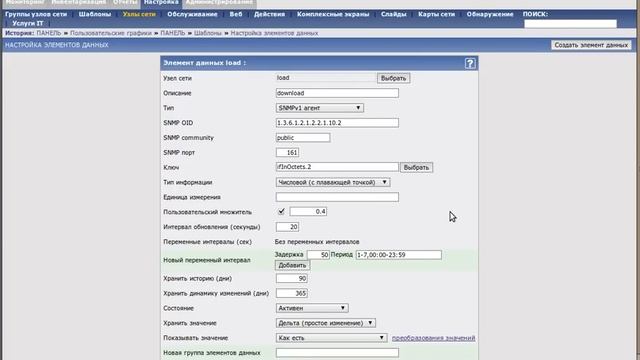Click the Создать элемент данных button

pyautogui.click(x=591, y=45)
